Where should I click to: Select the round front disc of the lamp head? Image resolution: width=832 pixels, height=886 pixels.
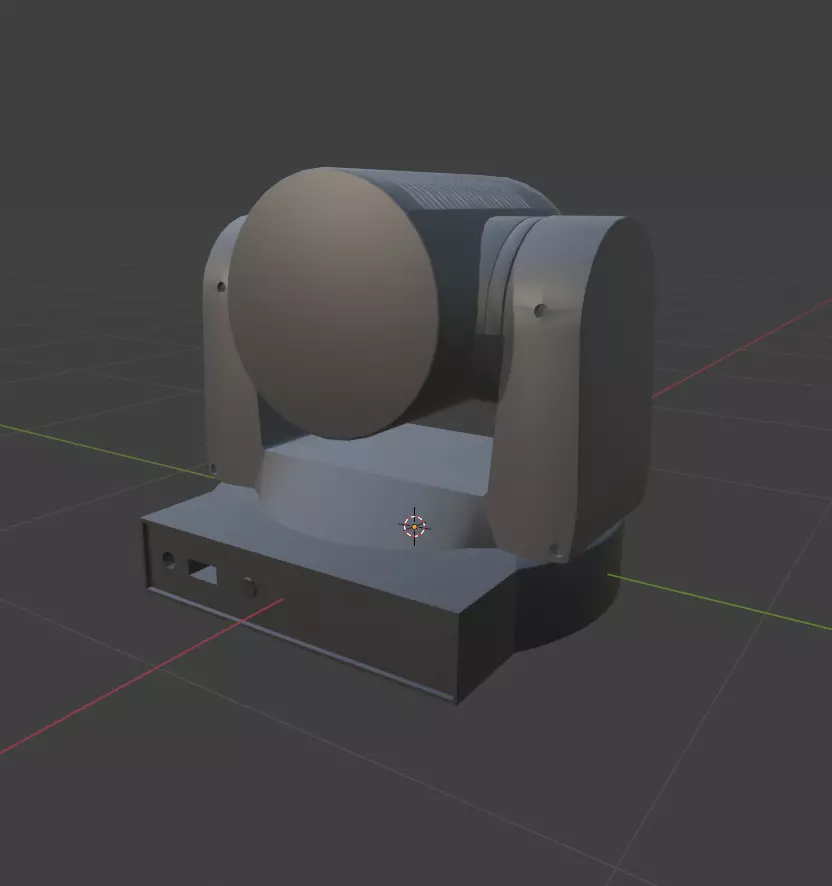(x=333, y=303)
